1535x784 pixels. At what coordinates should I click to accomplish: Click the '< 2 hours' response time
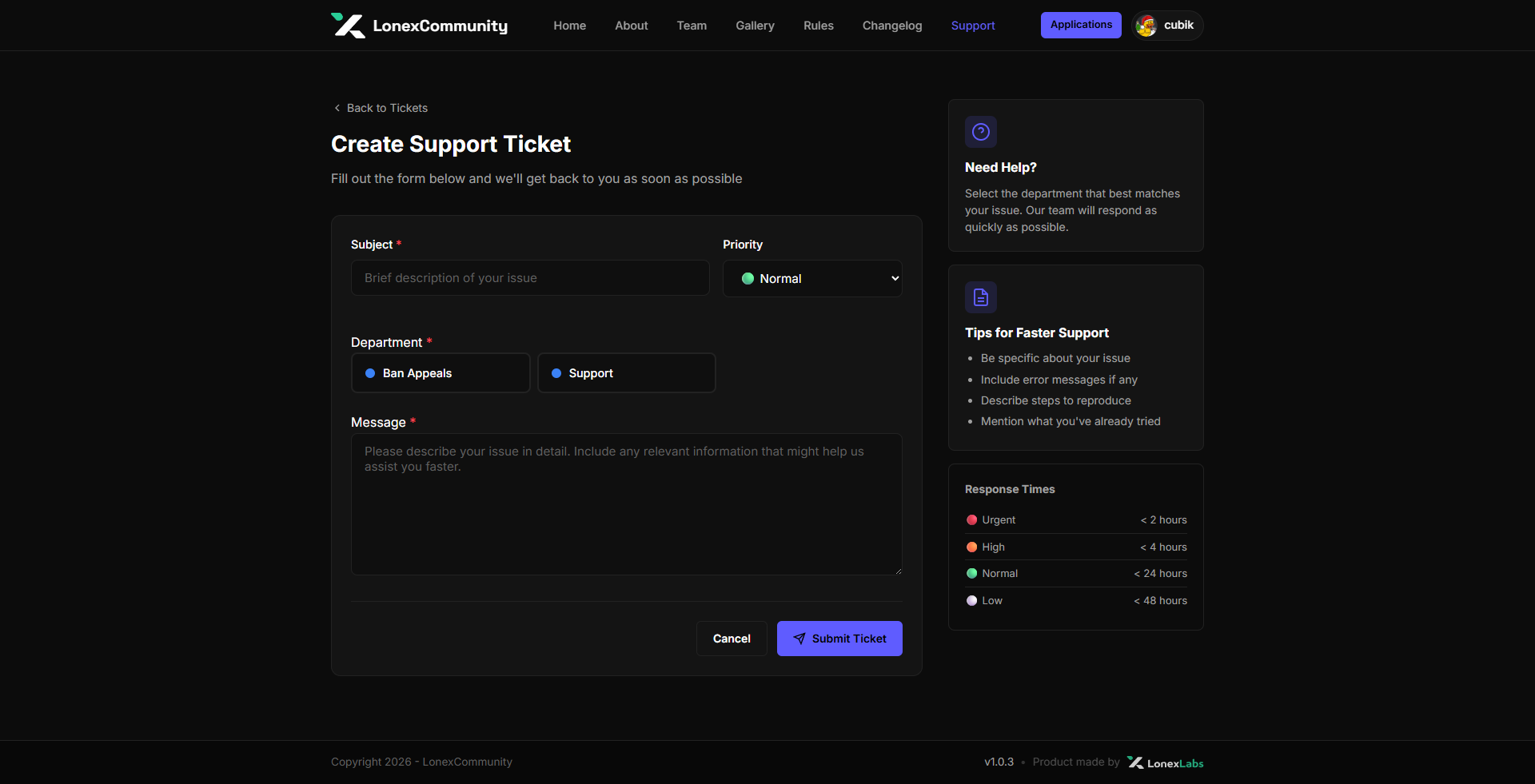[1164, 520]
